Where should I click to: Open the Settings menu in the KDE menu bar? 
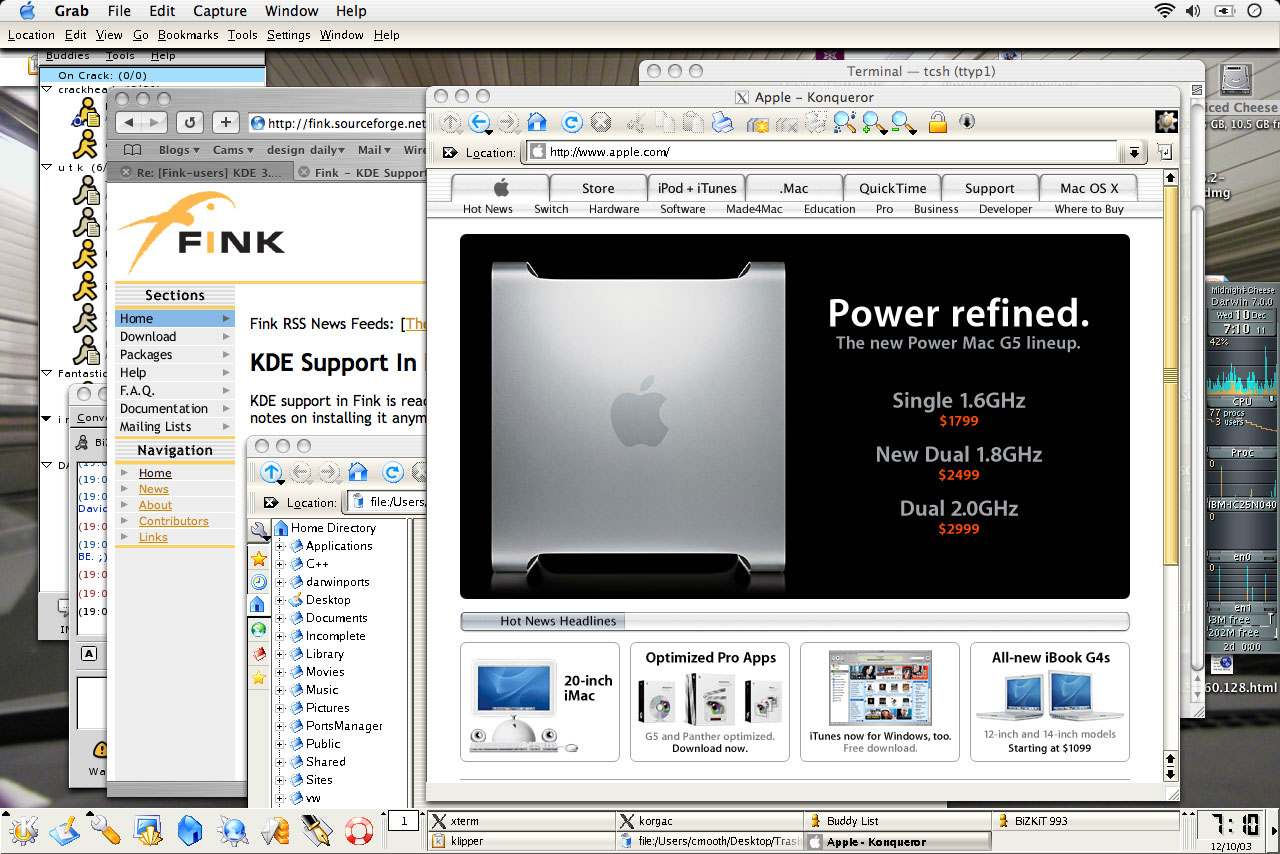pyautogui.click(x=289, y=34)
